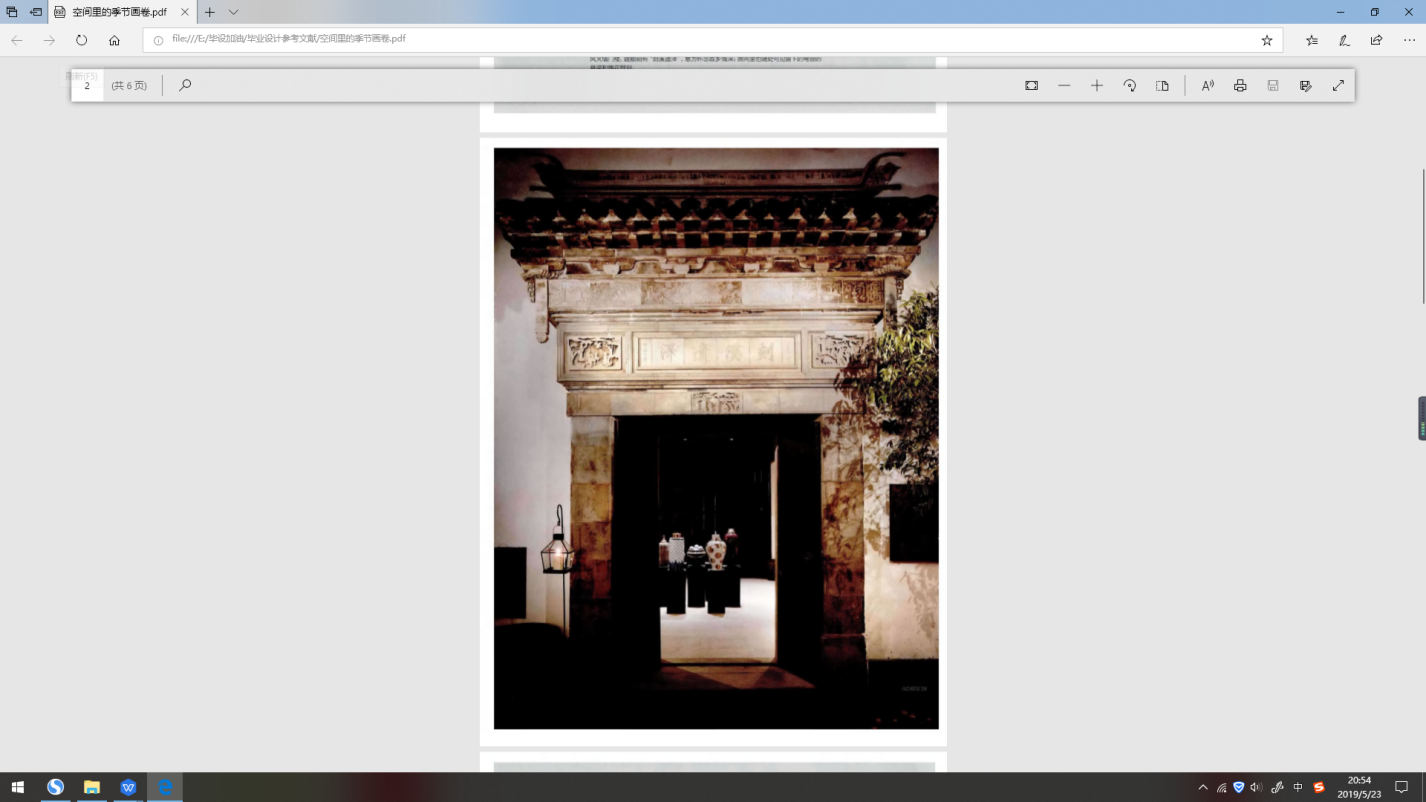Share this page from the browser toolbar

(x=1377, y=40)
